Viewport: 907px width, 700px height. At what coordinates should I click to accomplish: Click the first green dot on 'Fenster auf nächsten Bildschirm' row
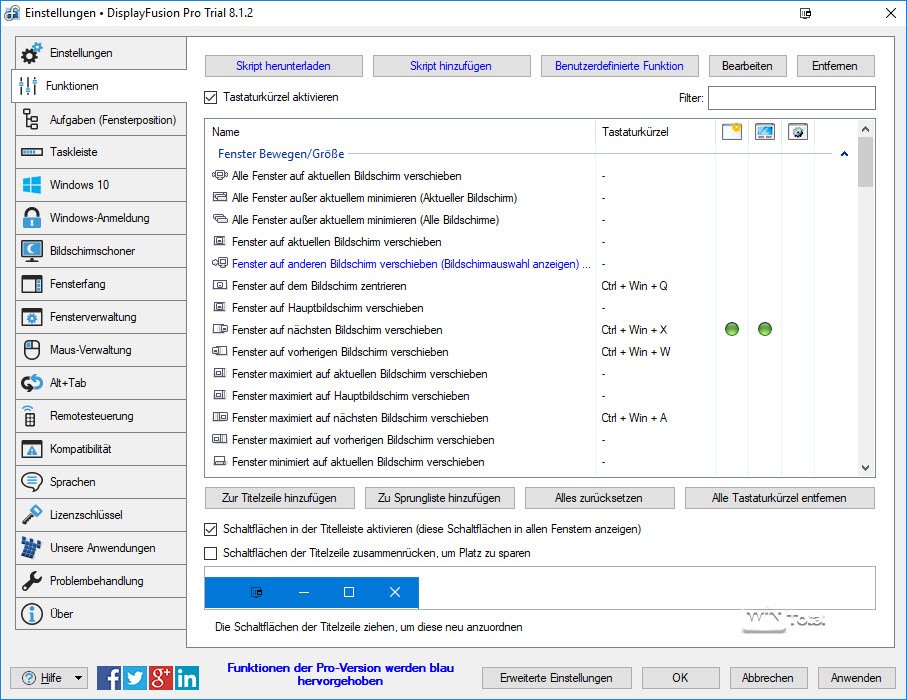(732, 329)
